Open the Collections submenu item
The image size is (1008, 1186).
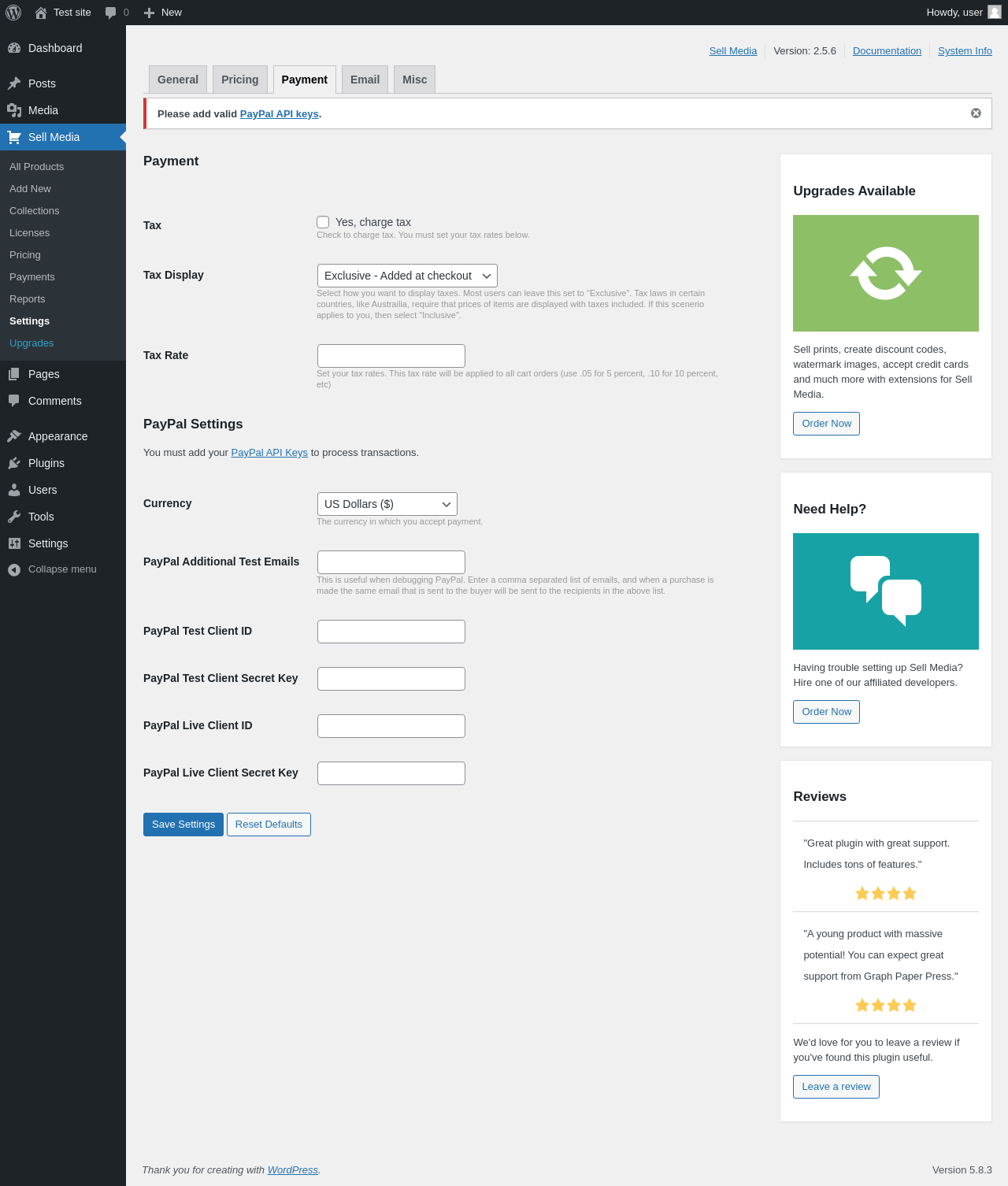click(35, 211)
